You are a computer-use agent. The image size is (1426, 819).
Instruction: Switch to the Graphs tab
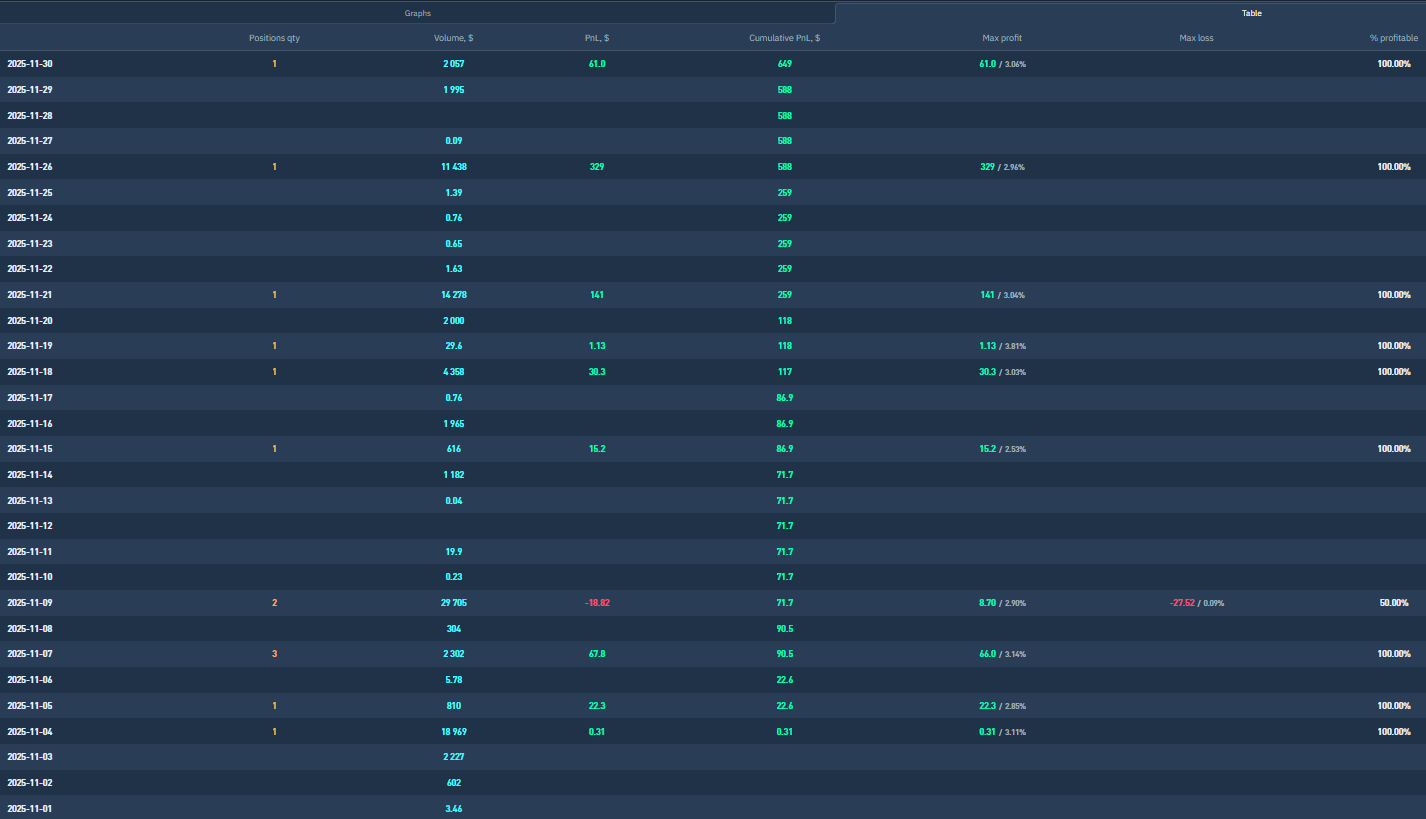[x=417, y=13]
